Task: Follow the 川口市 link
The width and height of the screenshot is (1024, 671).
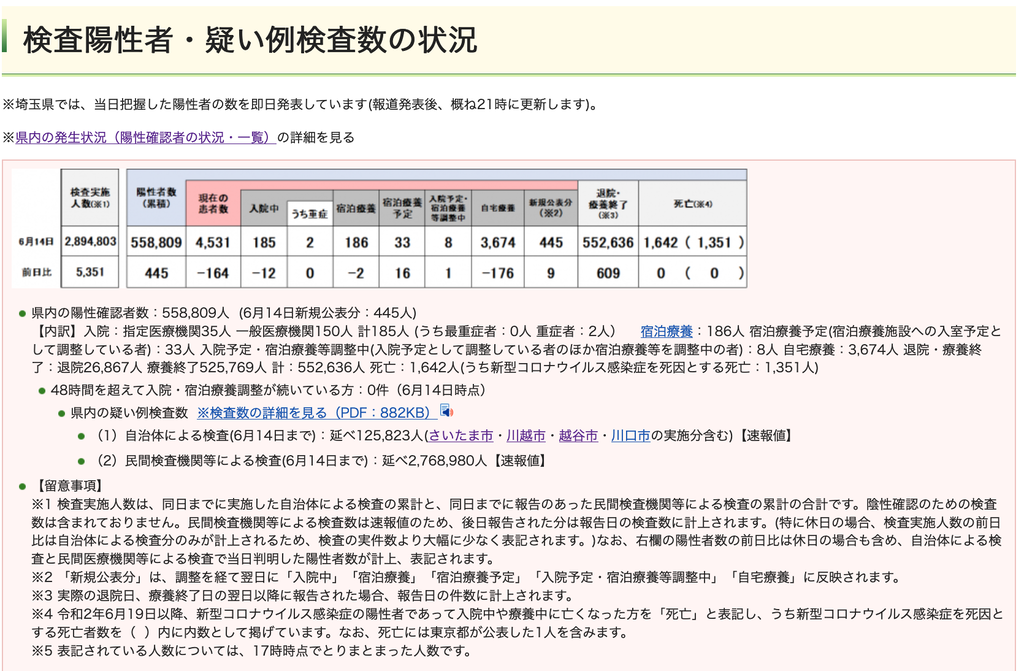Action: (x=630, y=435)
